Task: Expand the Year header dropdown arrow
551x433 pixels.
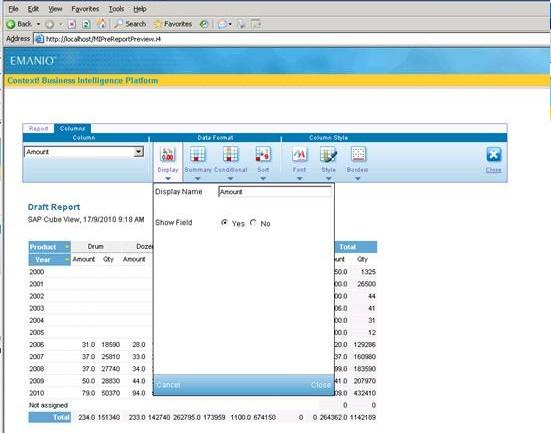Action: click(x=67, y=260)
